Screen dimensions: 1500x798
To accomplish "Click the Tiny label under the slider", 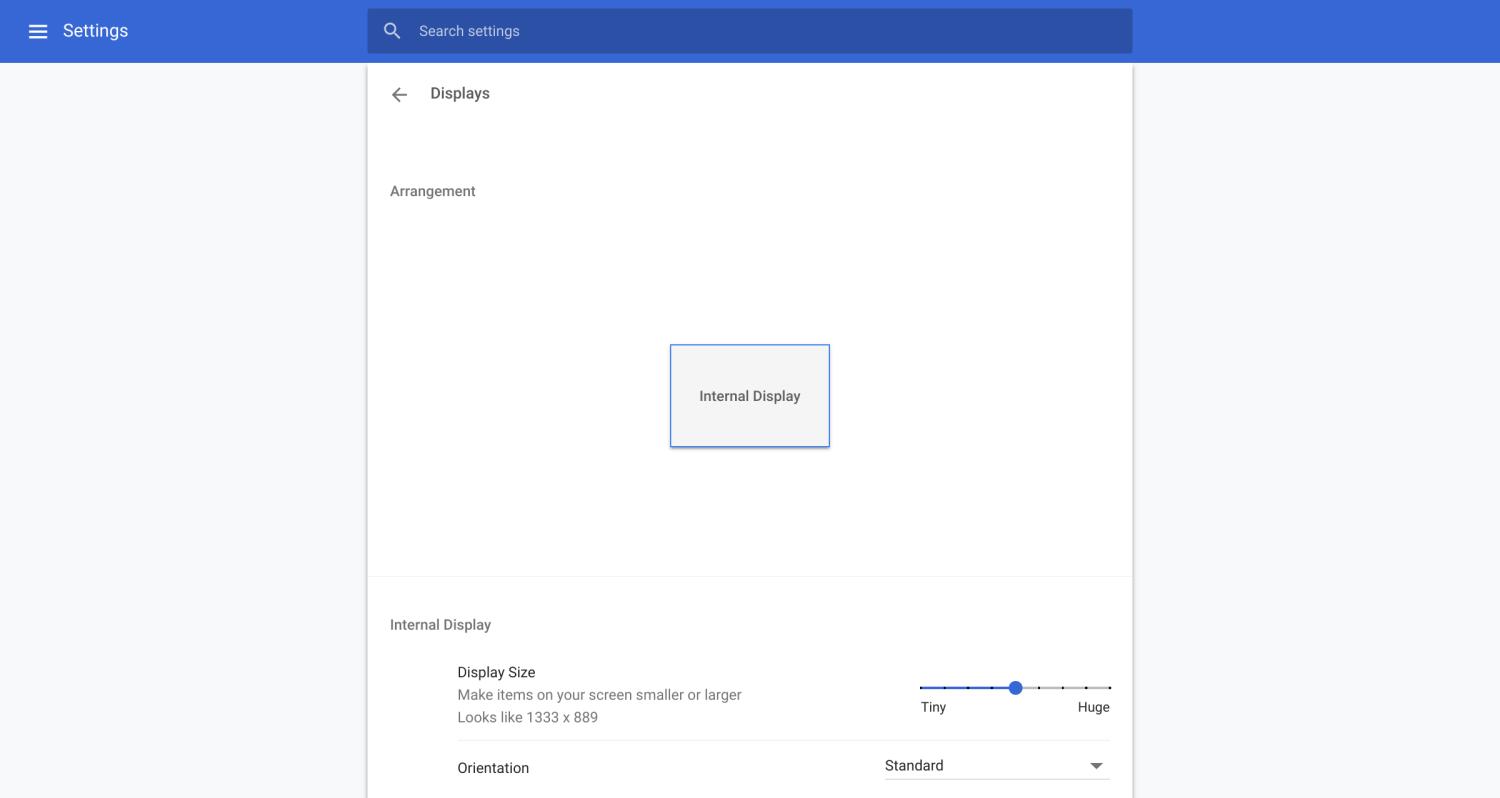I will 933,707.
